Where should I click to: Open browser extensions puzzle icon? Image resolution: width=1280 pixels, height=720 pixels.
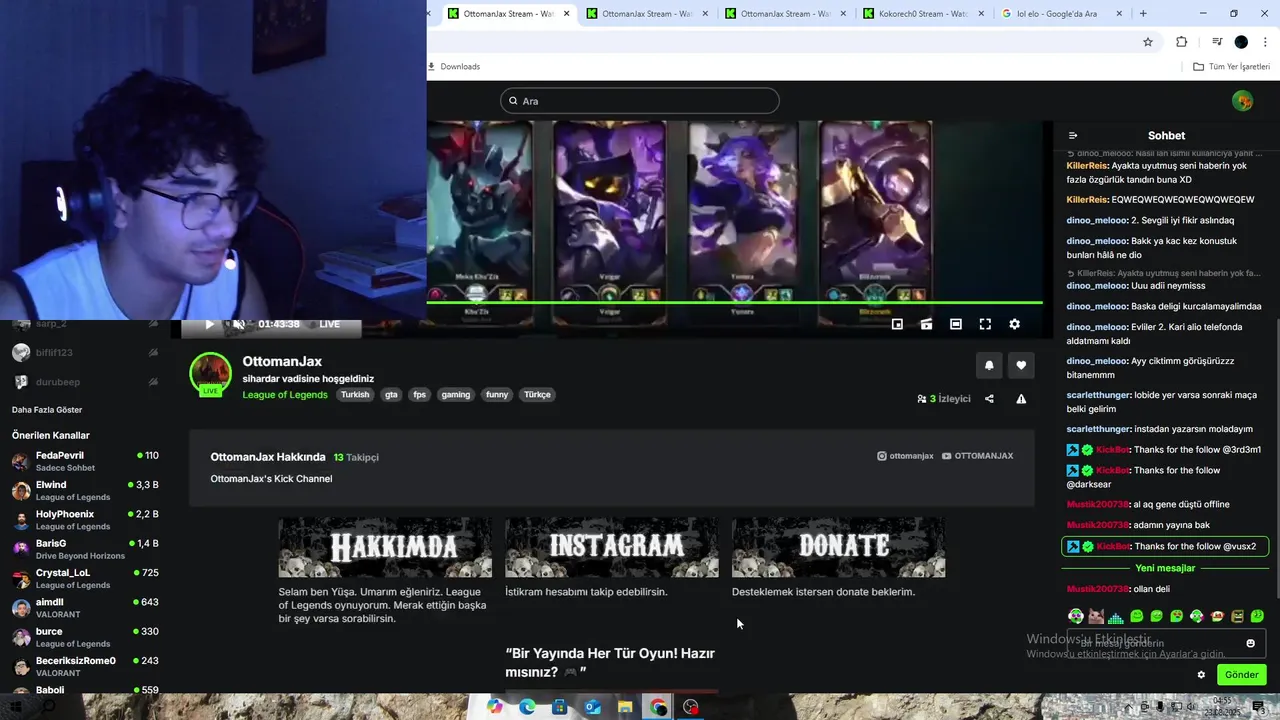pyautogui.click(x=1181, y=42)
